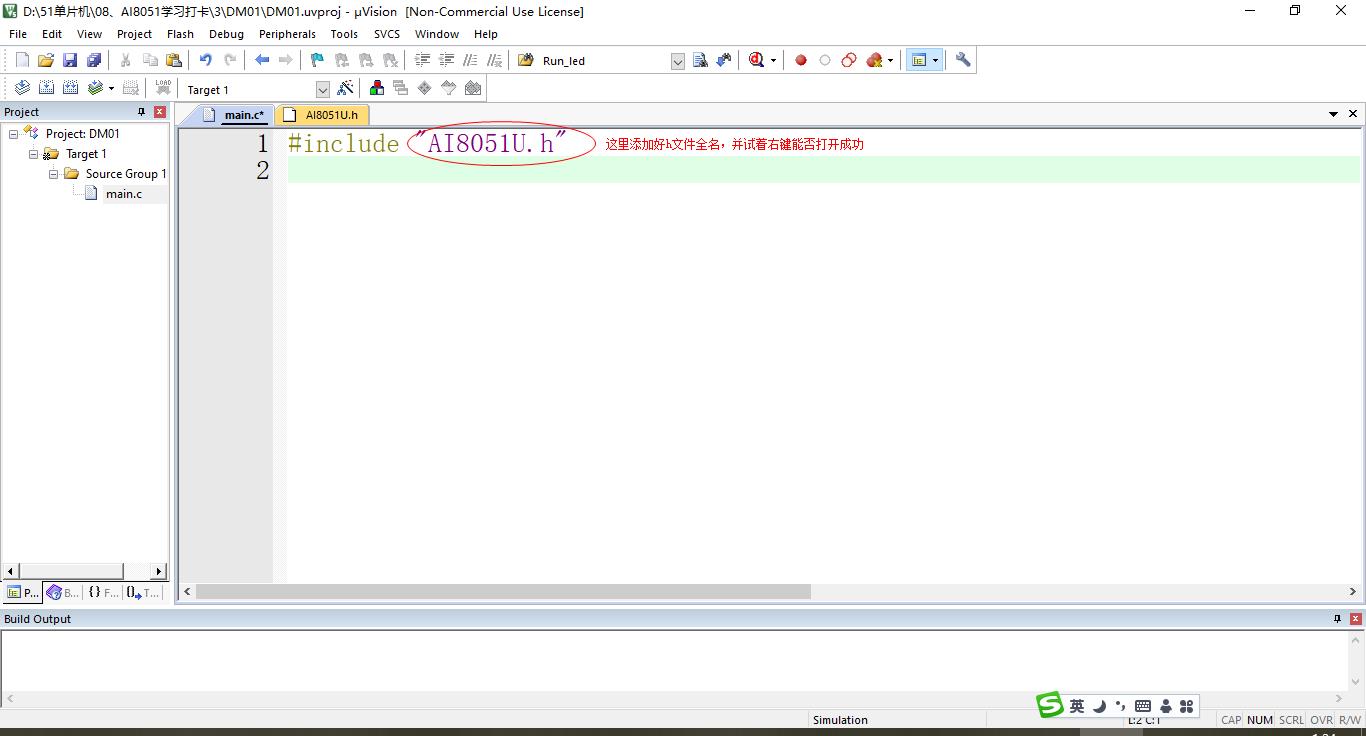Open the File menu
Viewport: 1366px width, 736px height.
click(18, 34)
